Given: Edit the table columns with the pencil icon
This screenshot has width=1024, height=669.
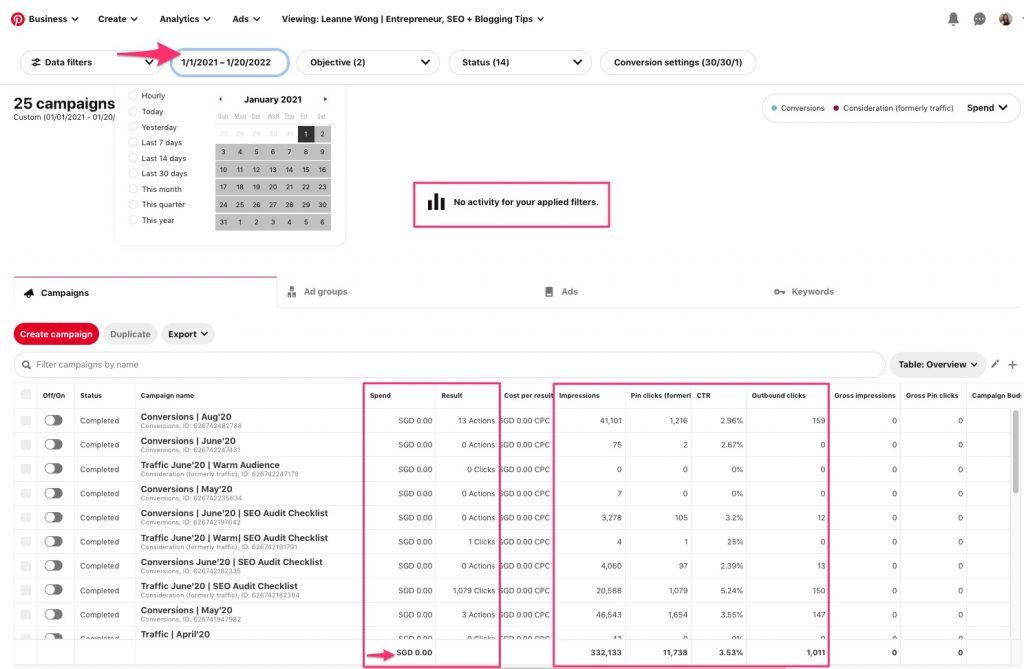Looking at the screenshot, I should click(993, 364).
